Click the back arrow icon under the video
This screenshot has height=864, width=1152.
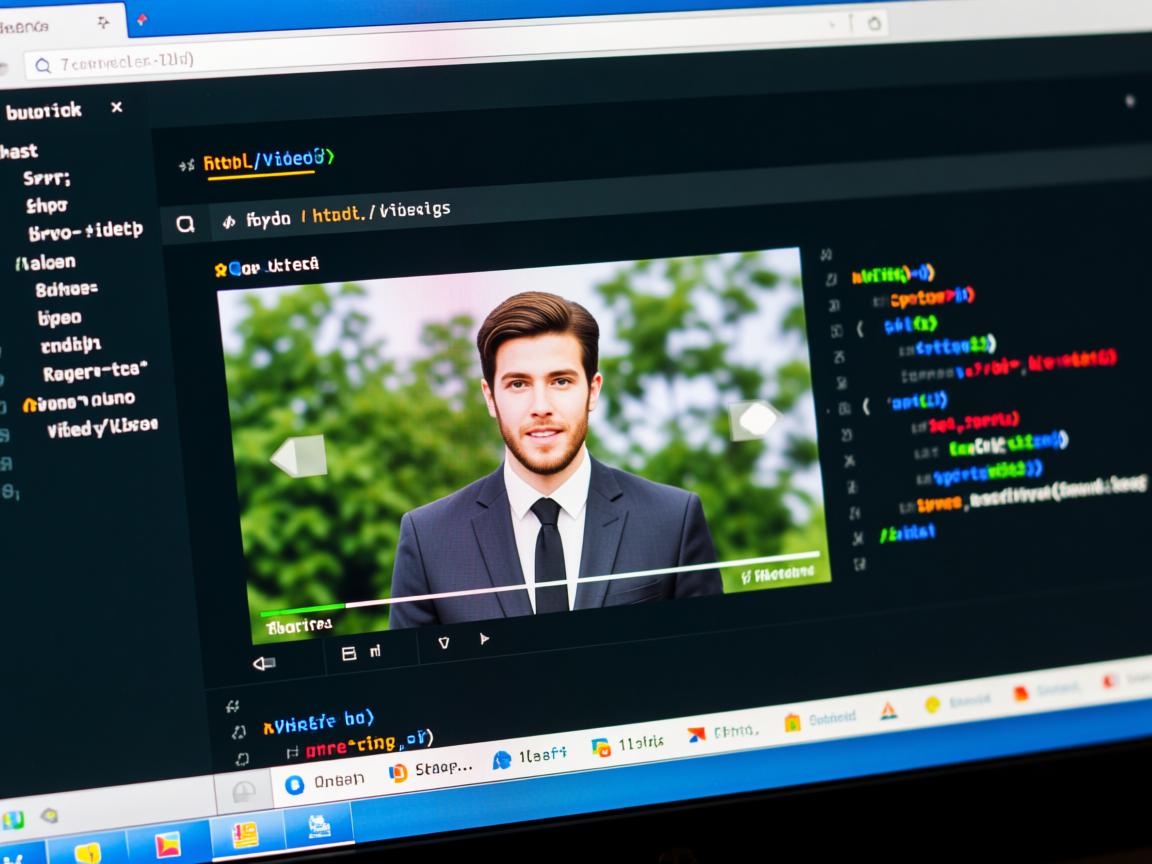(264, 662)
